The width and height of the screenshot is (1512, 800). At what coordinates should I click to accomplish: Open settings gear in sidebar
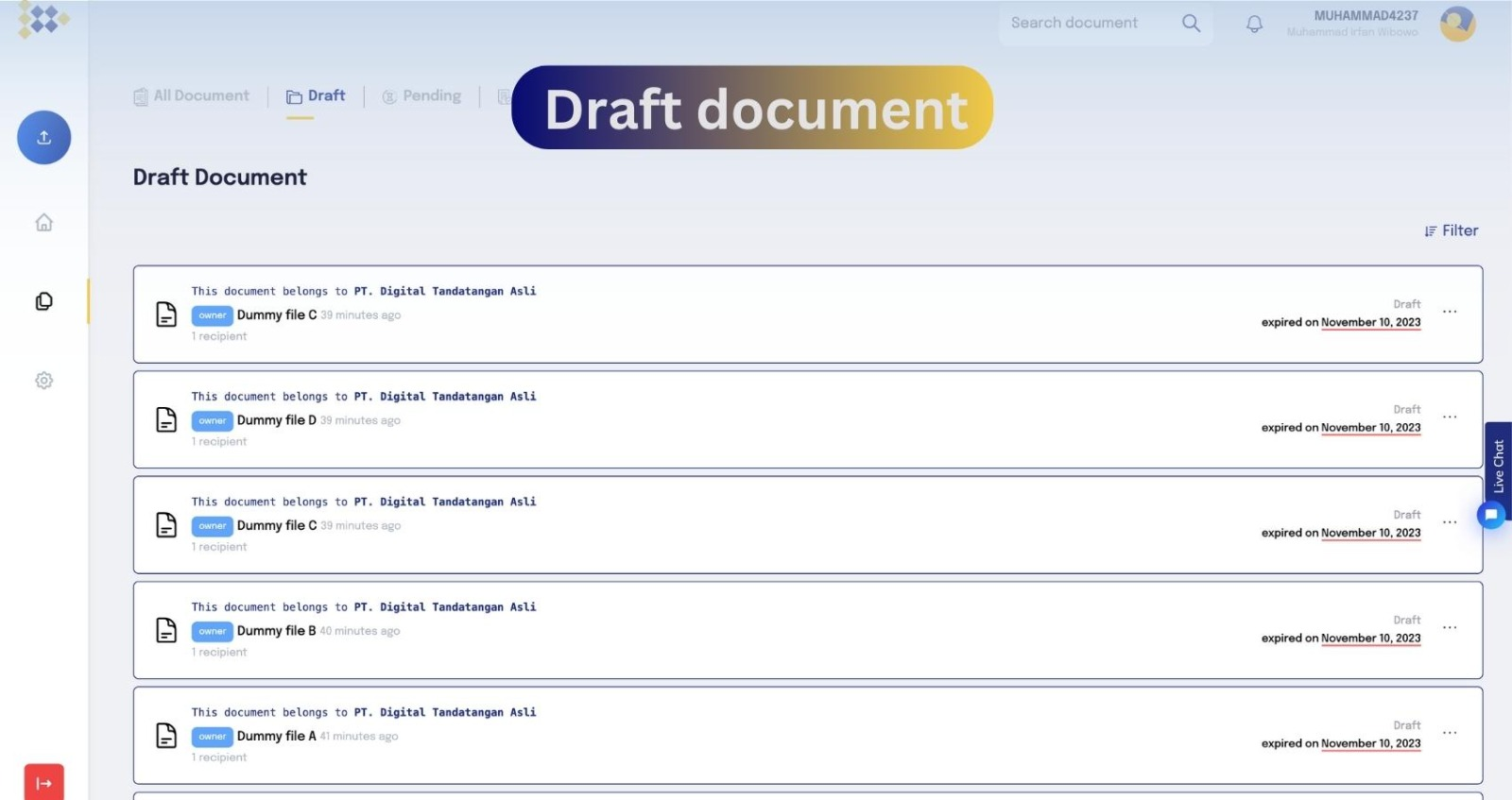tap(43, 381)
